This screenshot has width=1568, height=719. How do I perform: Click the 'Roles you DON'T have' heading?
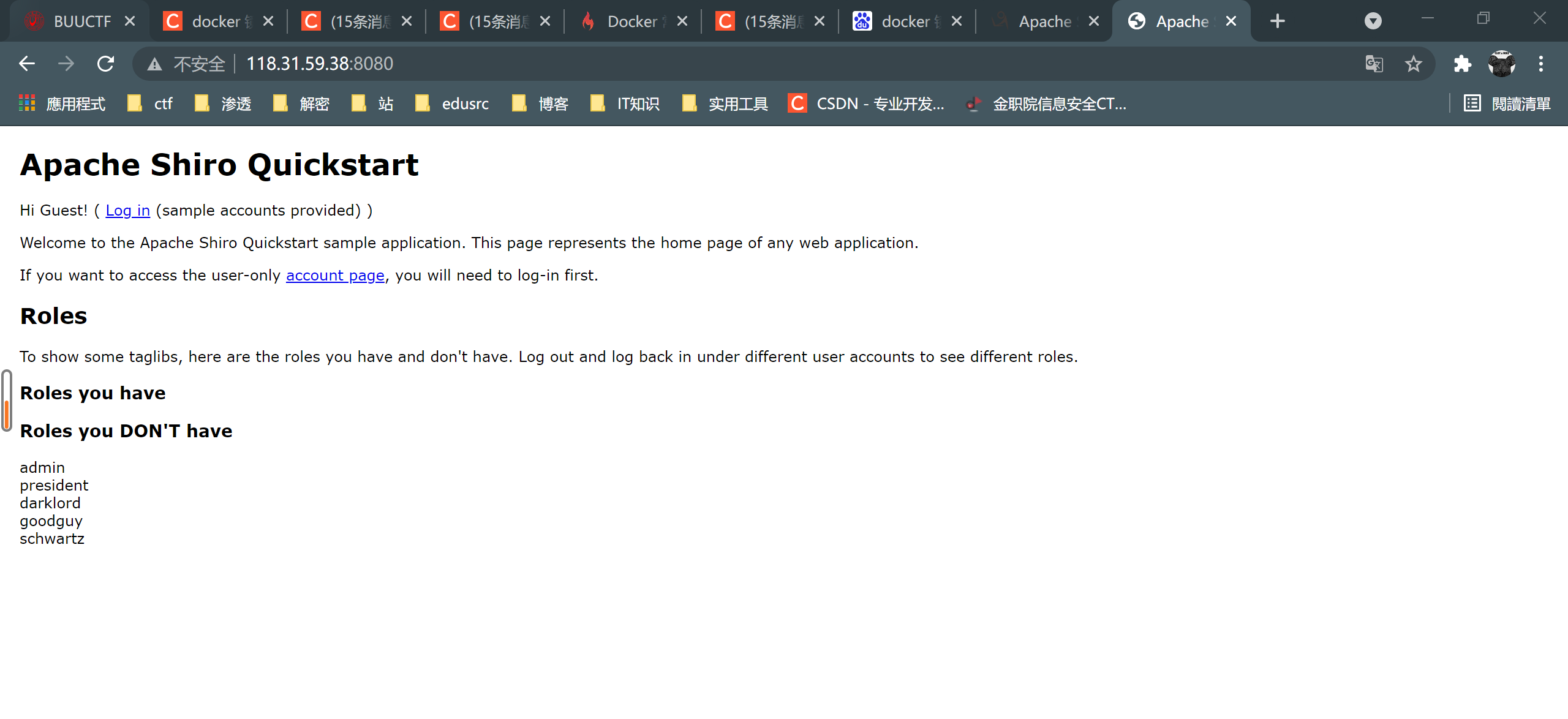(x=126, y=431)
